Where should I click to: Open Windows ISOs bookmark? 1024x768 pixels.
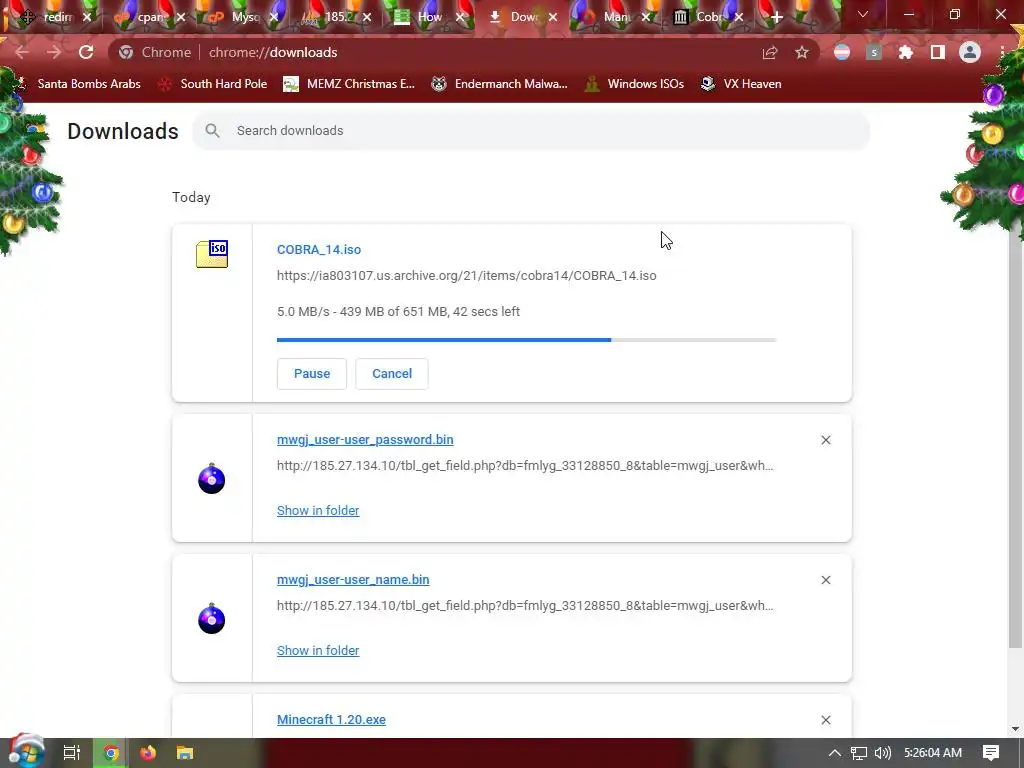coord(634,84)
